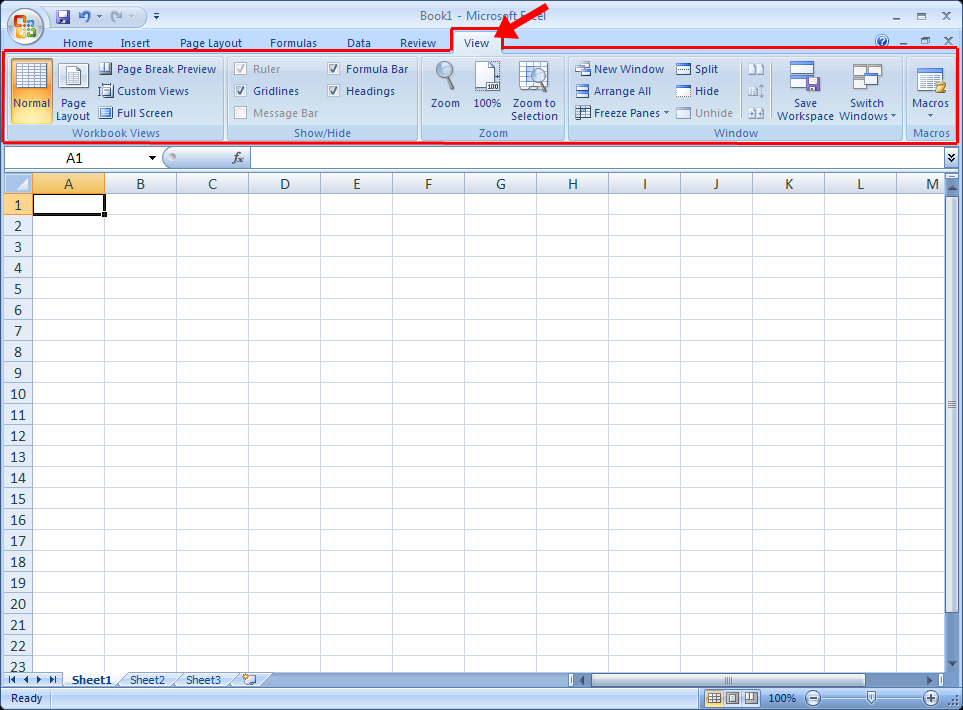Click the Select All corner button

(x=18, y=184)
